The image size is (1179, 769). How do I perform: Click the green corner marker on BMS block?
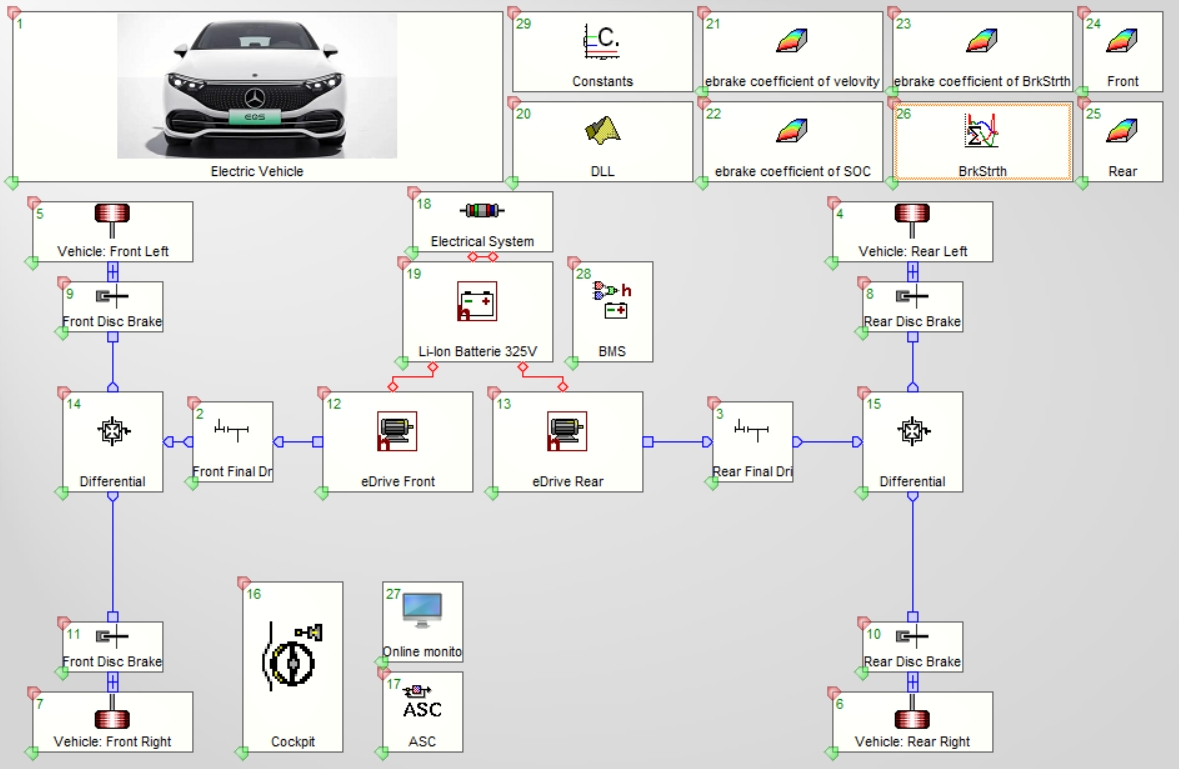coord(573,362)
